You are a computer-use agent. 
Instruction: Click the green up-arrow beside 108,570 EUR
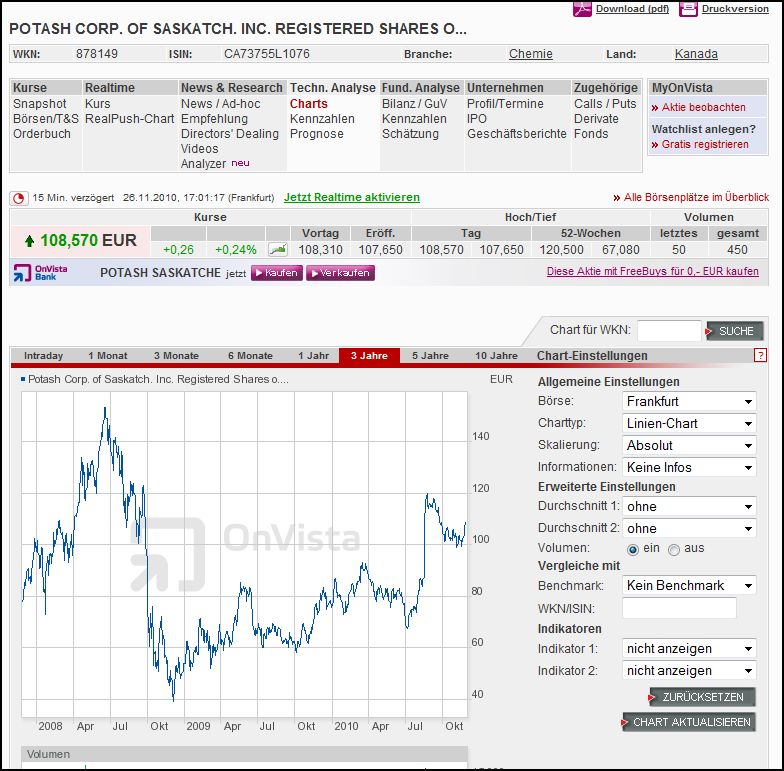pyautogui.click(x=30, y=241)
